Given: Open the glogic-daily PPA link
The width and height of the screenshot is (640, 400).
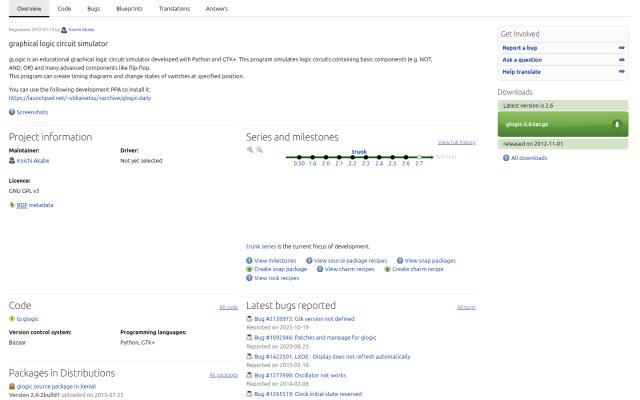Looking at the screenshot, I should (x=80, y=98).
